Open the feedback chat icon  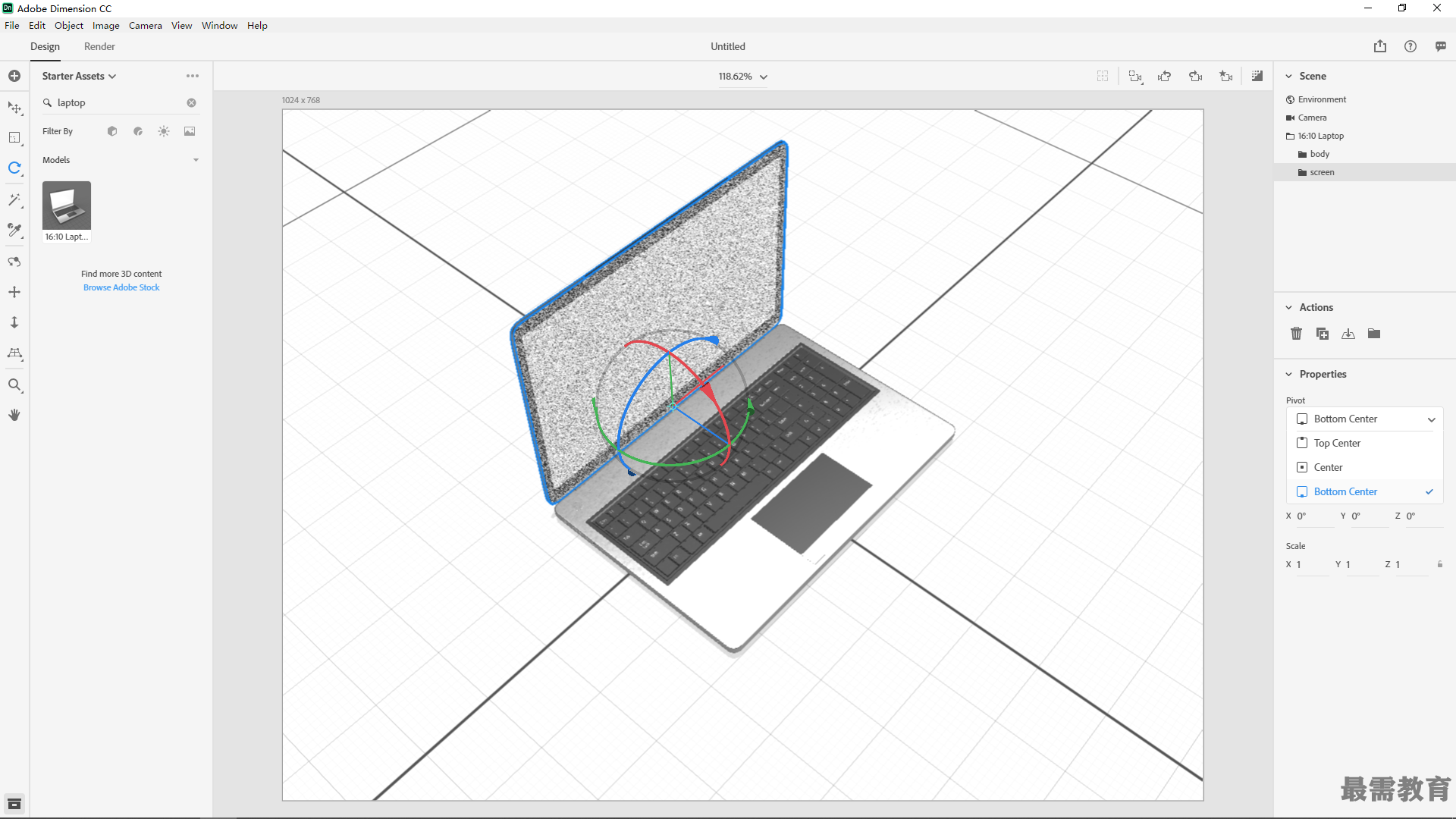pyautogui.click(x=1441, y=46)
